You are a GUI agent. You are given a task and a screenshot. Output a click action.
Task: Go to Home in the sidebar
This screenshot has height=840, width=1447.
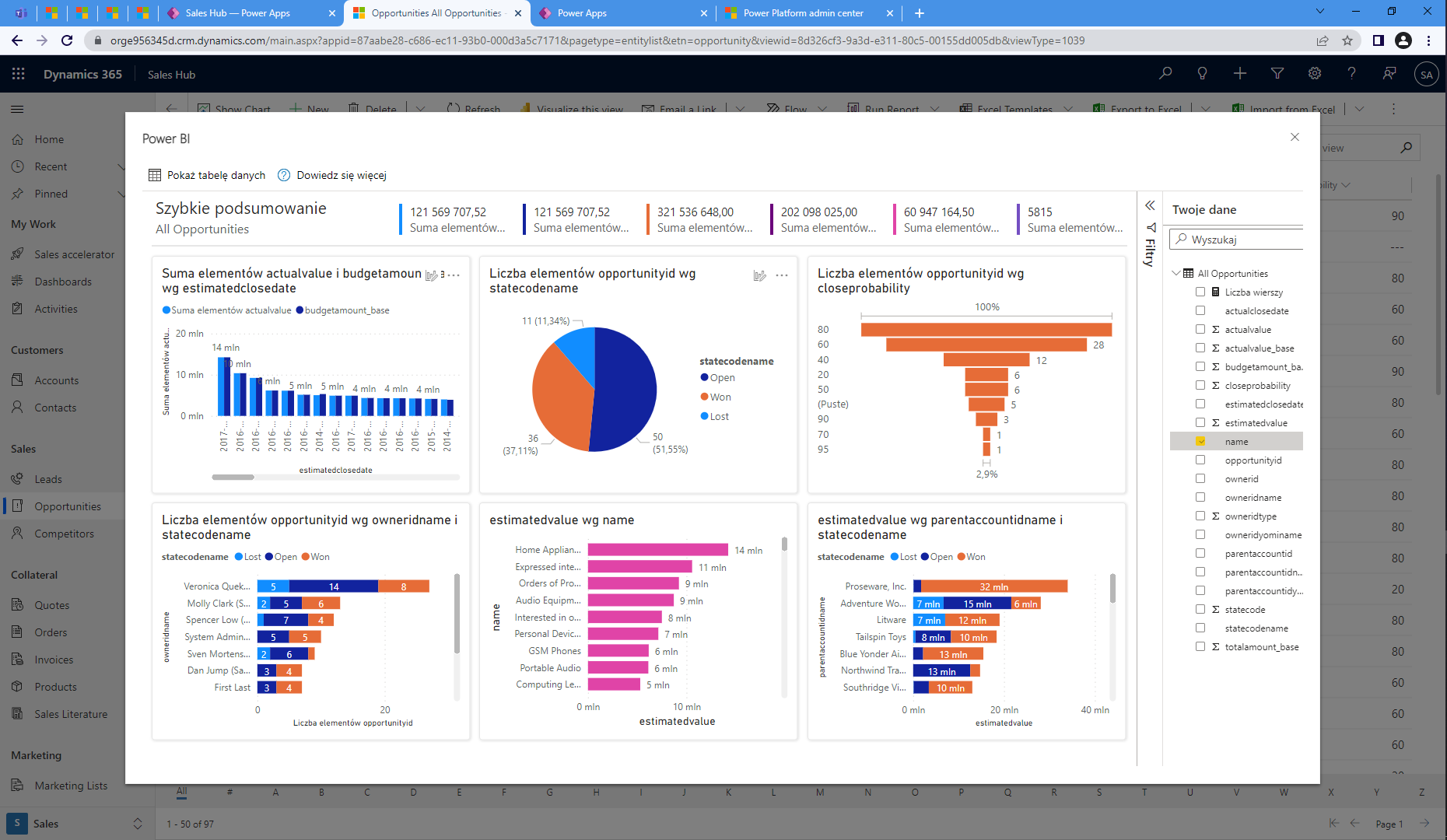49,139
